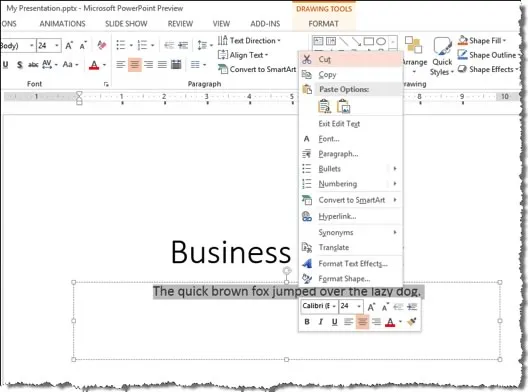Open Quick Styles gallery
The height and width of the screenshot is (392, 528).
click(442, 57)
